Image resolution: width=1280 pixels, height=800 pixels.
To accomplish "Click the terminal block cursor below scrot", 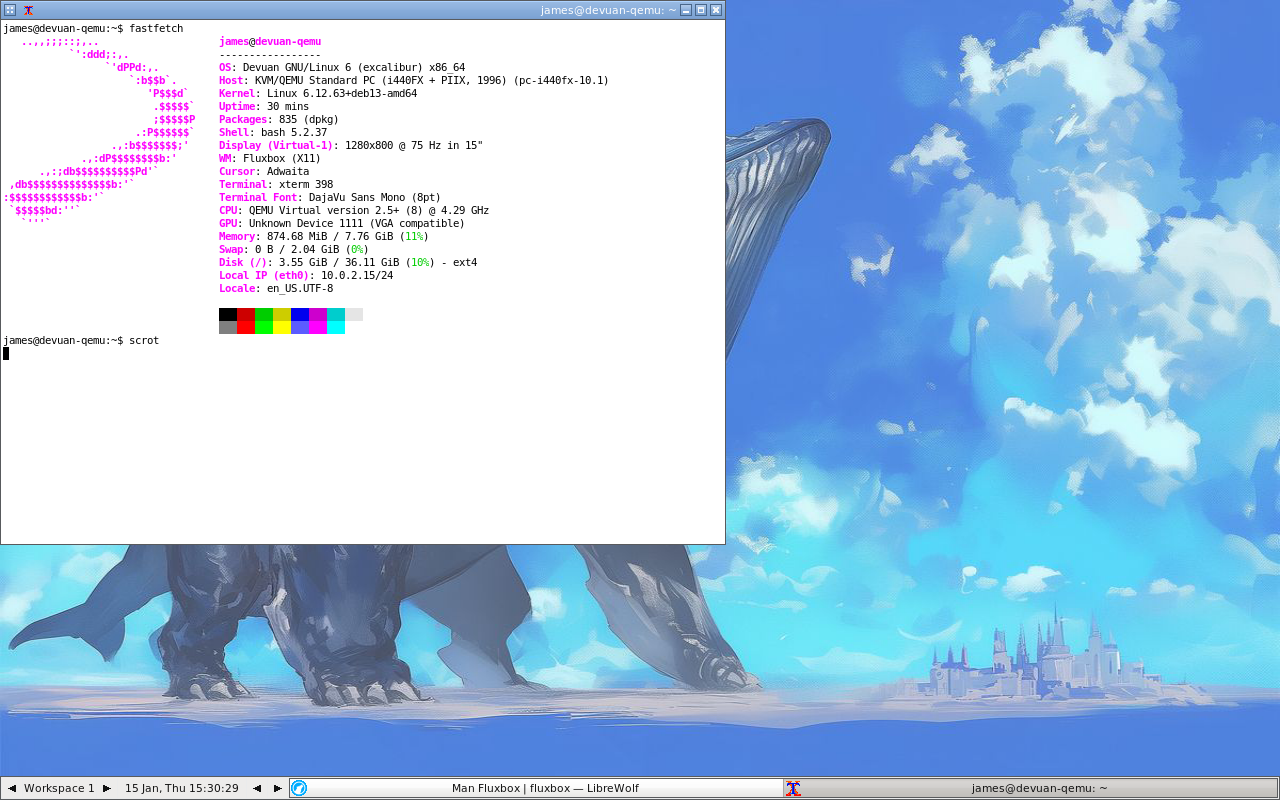I will (6, 353).
